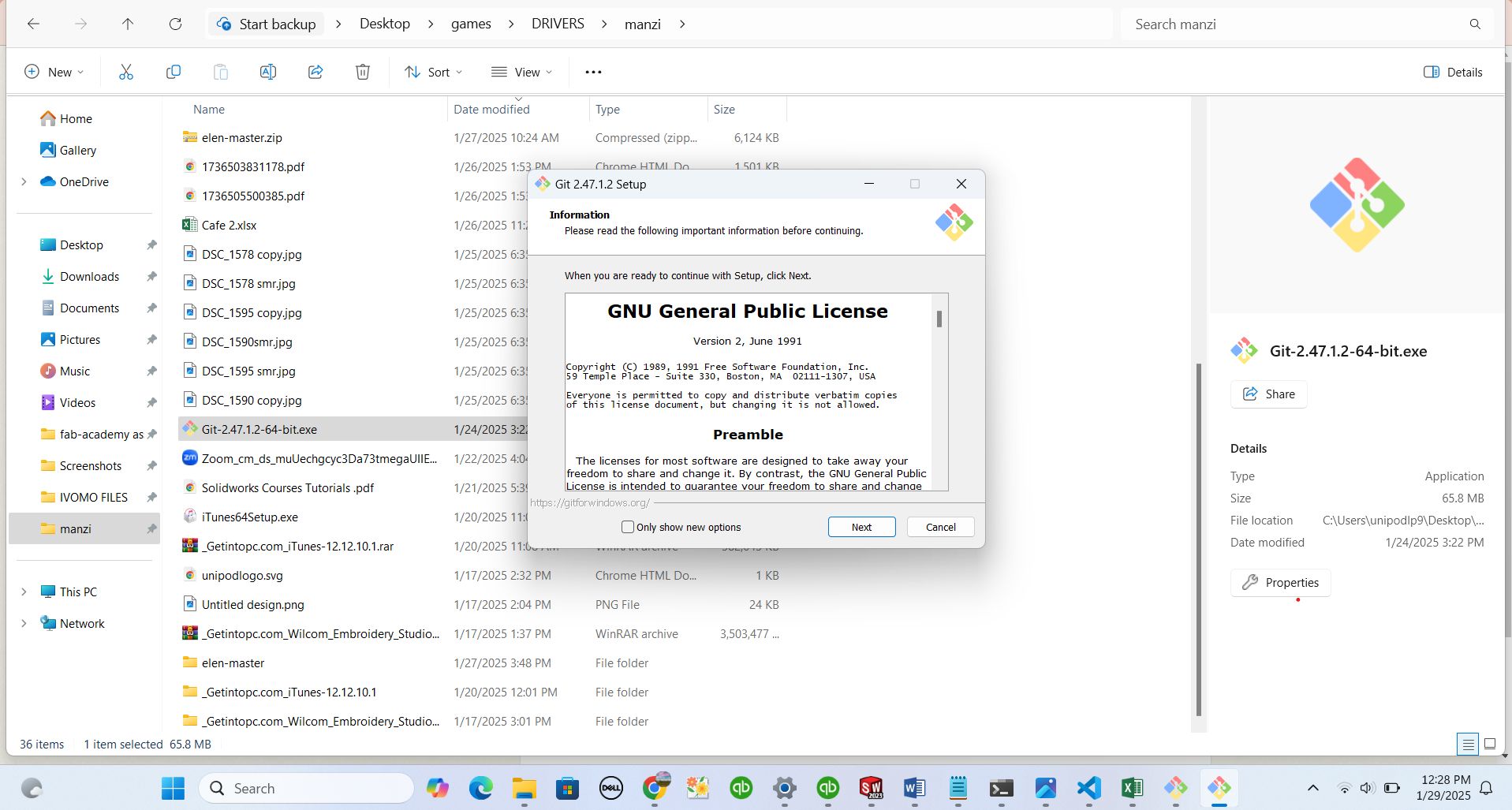This screenshot has width=1512, height=810.
Task: Open the Terminal app from taskbar
Action: coord(1002,787)
